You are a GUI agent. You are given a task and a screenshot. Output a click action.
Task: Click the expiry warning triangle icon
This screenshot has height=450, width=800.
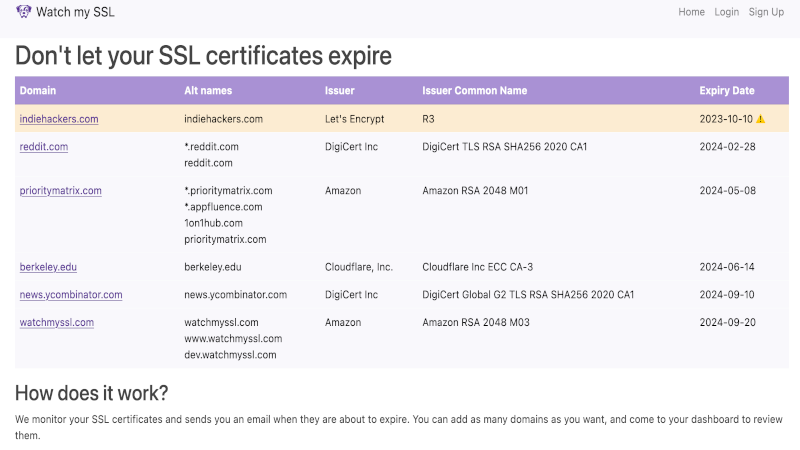pos(761,119)
